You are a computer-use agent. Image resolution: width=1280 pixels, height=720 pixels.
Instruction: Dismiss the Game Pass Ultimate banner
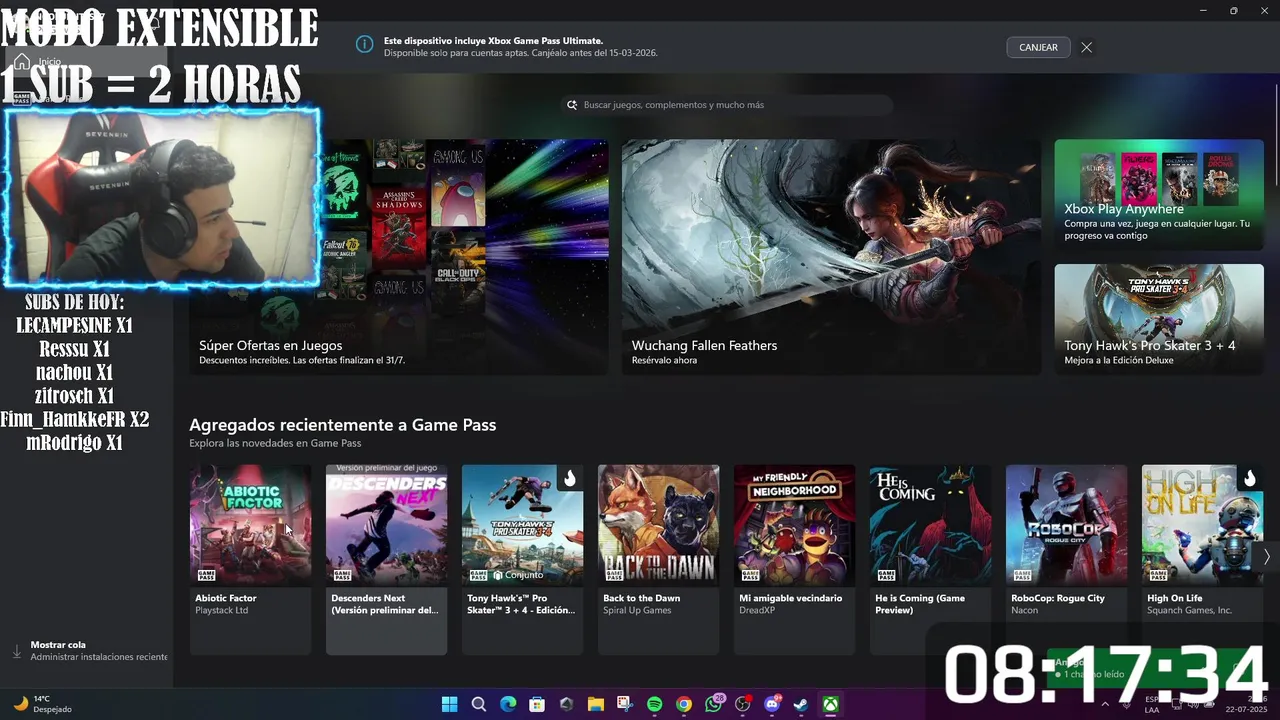[x=1086, y=47]
